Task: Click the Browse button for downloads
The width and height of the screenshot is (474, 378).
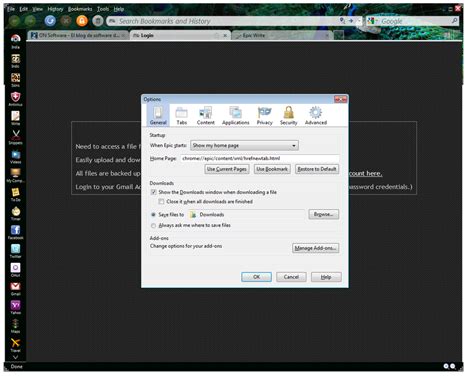Action: pyautogui.click(x=324, y=214)
